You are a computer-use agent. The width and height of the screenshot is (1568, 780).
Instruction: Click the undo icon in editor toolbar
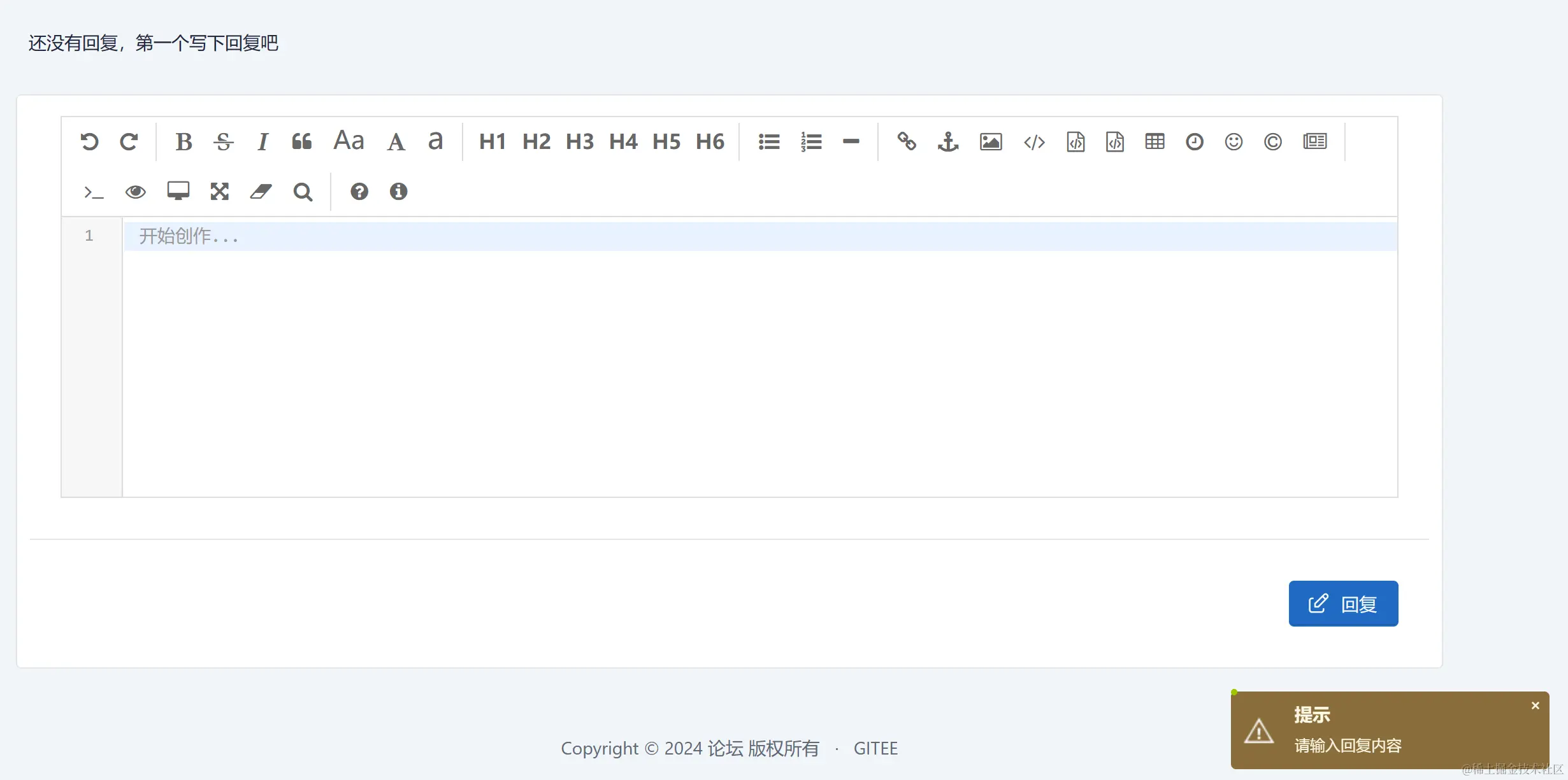pos(90,141)
